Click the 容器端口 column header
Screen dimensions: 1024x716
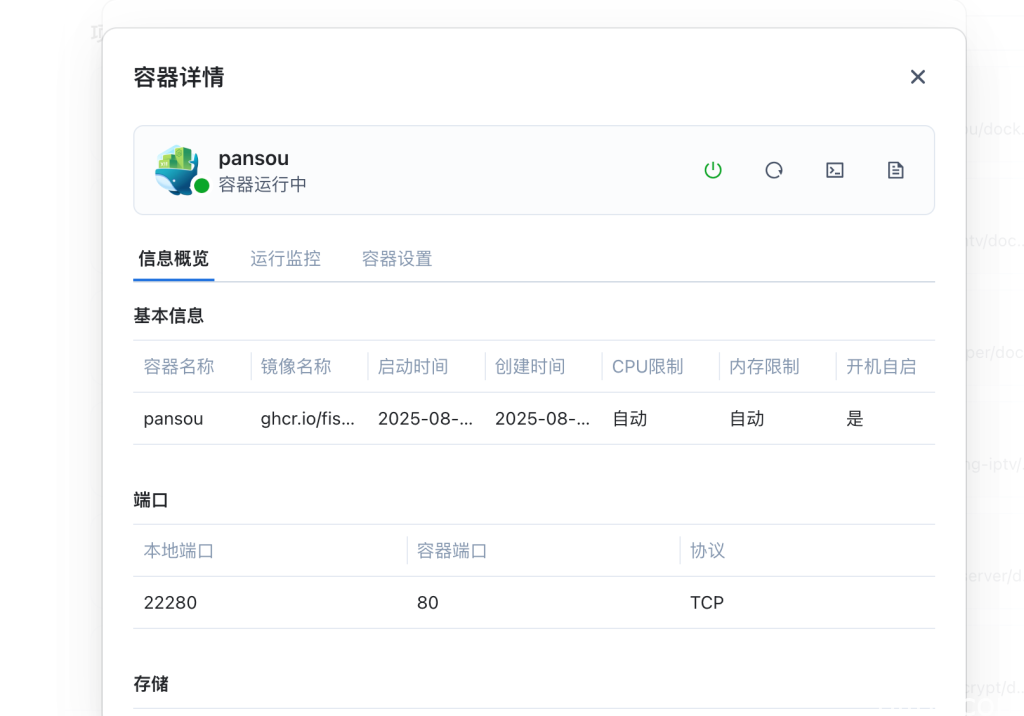tap(452, 551)
